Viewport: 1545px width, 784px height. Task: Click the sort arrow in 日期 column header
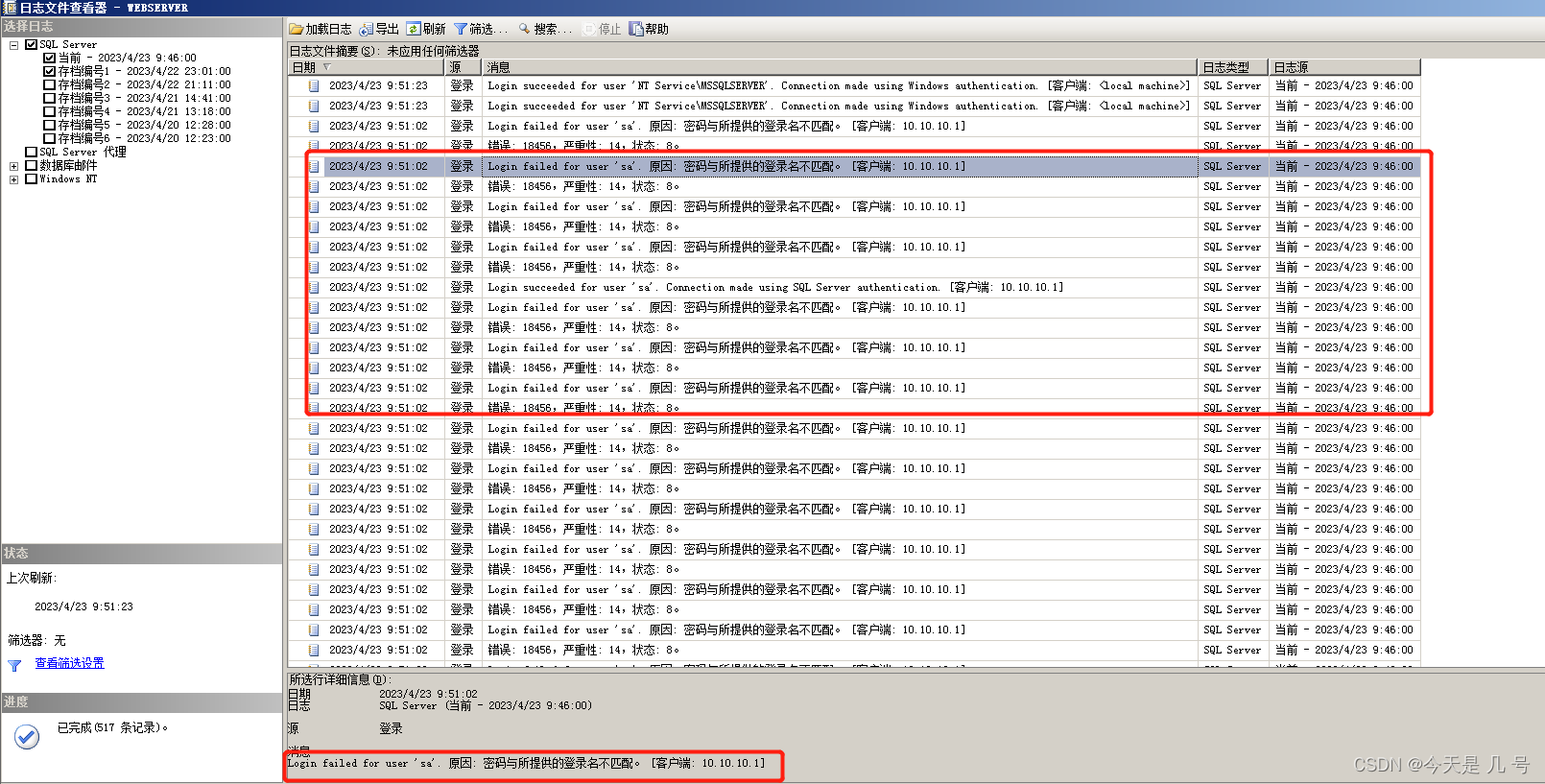[326, 67]
